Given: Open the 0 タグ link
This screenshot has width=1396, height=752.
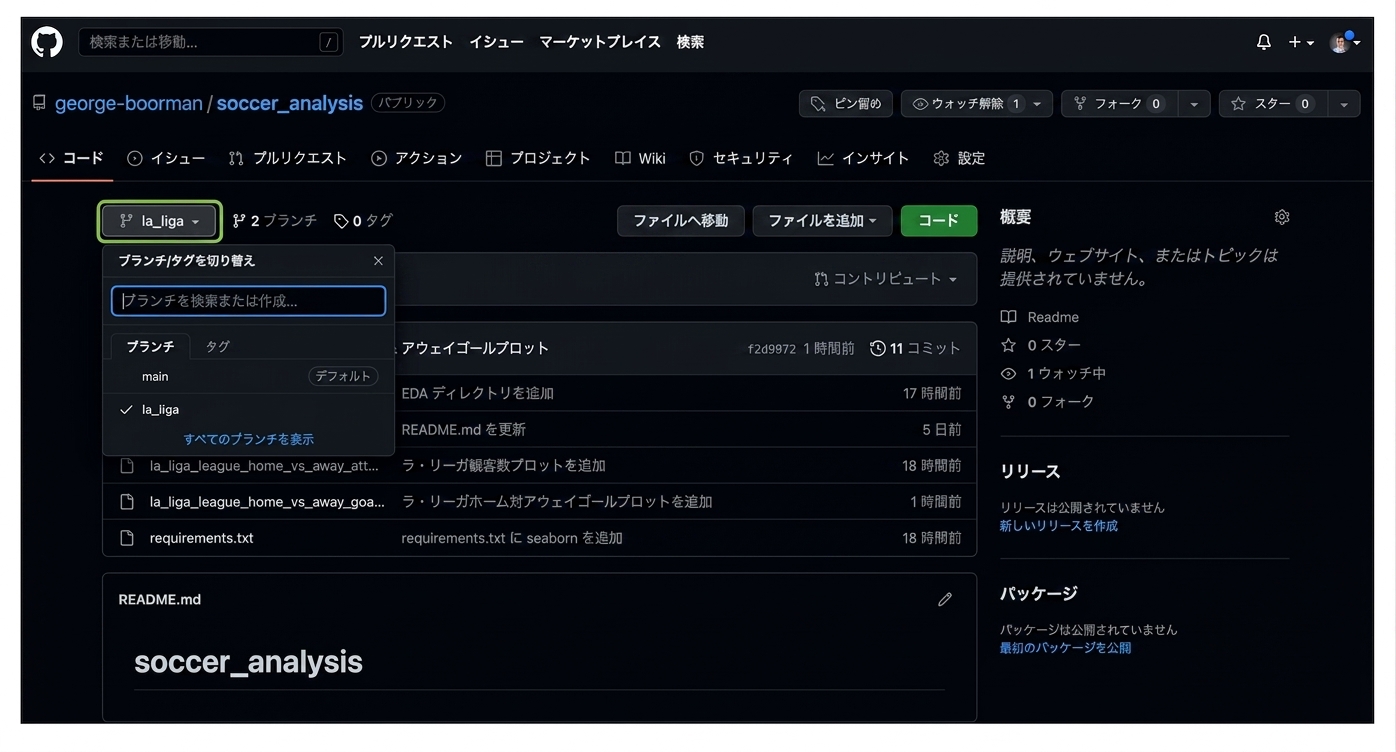Looking at the screenshot, I should click(363, 221).
